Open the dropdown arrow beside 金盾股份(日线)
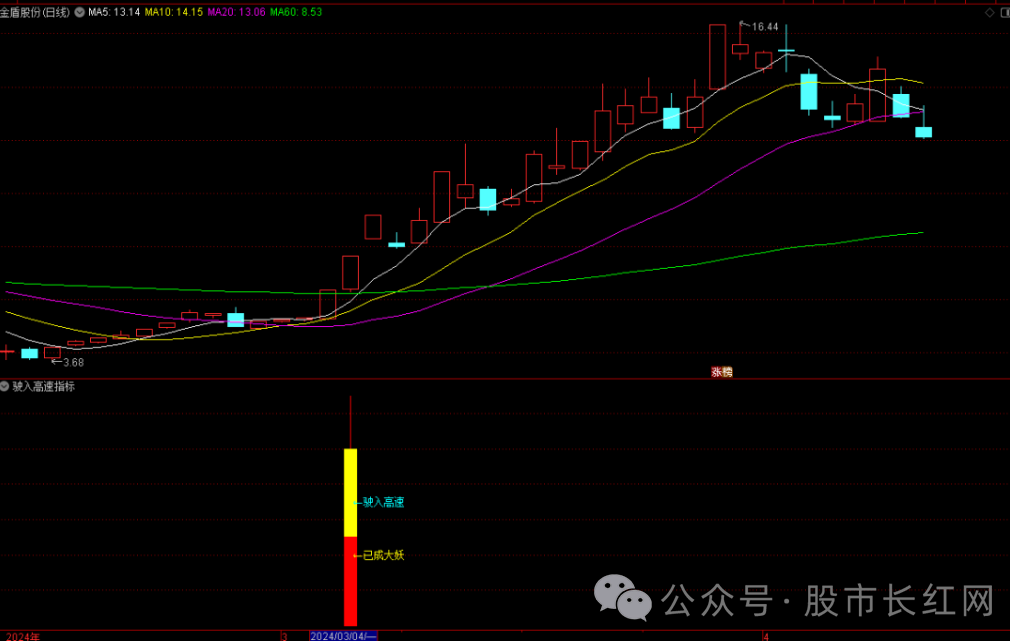Image resolution: width=1010 pixels, height=642 pixels. point(79,12)
